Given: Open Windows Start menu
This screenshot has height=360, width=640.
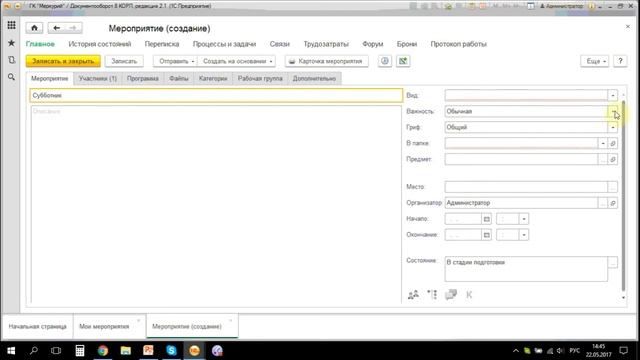Looking at the screenshot, I should click(x=11, y=351).
